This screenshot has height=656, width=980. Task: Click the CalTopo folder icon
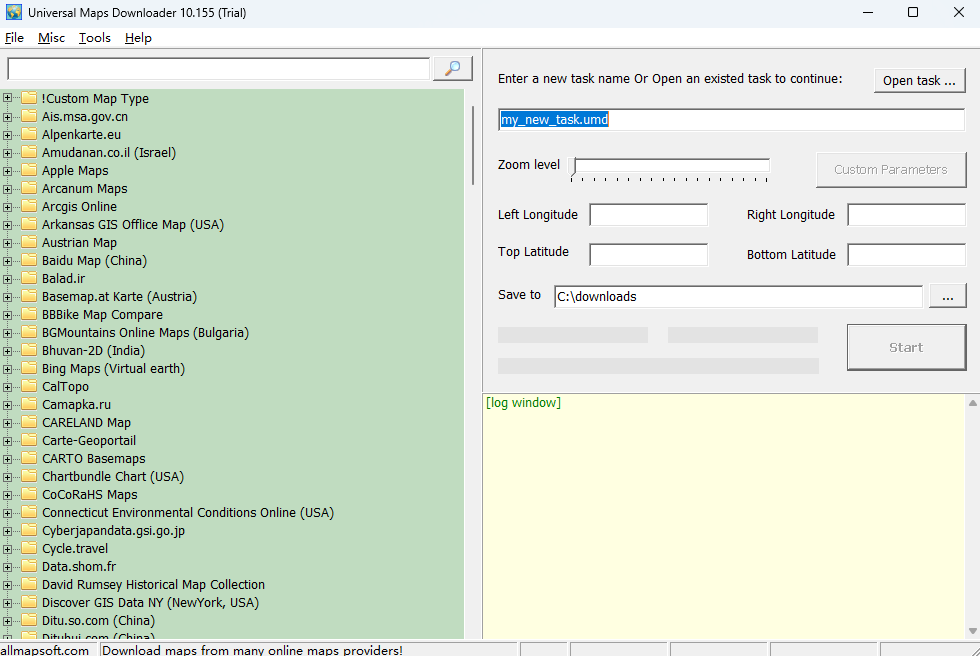tap(28, 386)
